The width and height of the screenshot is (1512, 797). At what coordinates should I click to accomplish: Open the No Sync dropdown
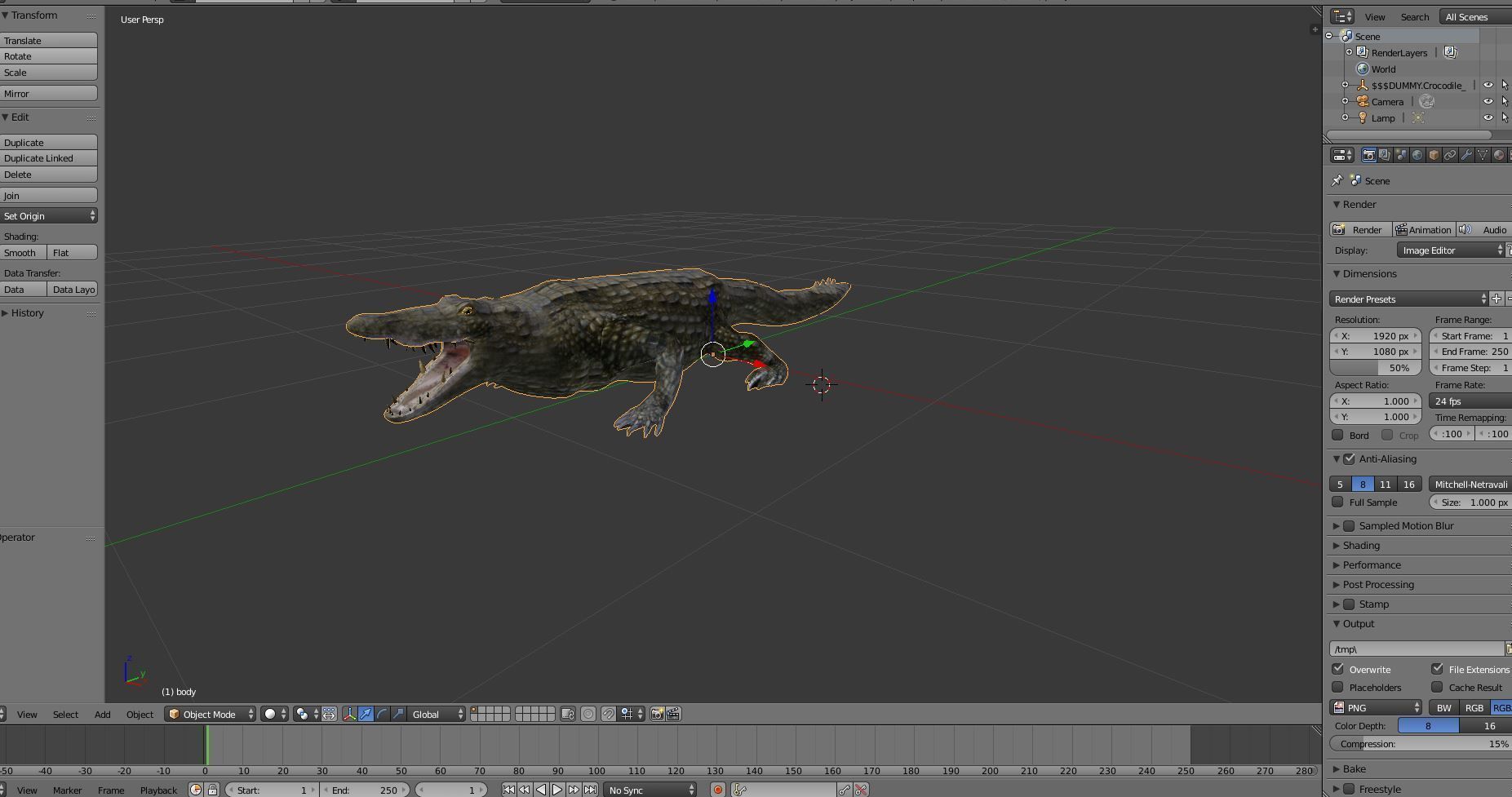point(650,790)
